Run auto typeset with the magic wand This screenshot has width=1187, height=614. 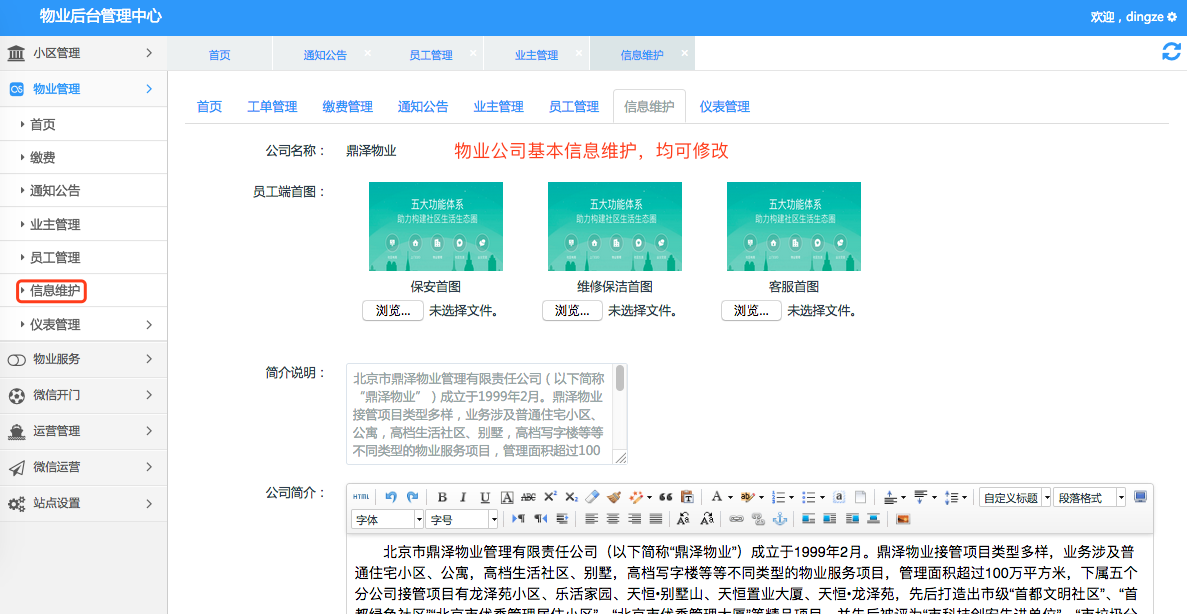pyautogui.click(x=637, y=497)
